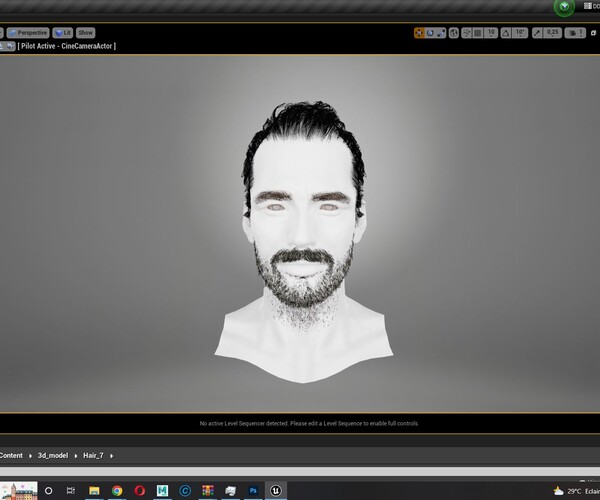Click the weather widget showing 29°C
Screen dimensions: 600x500
[x=576, y=491]
